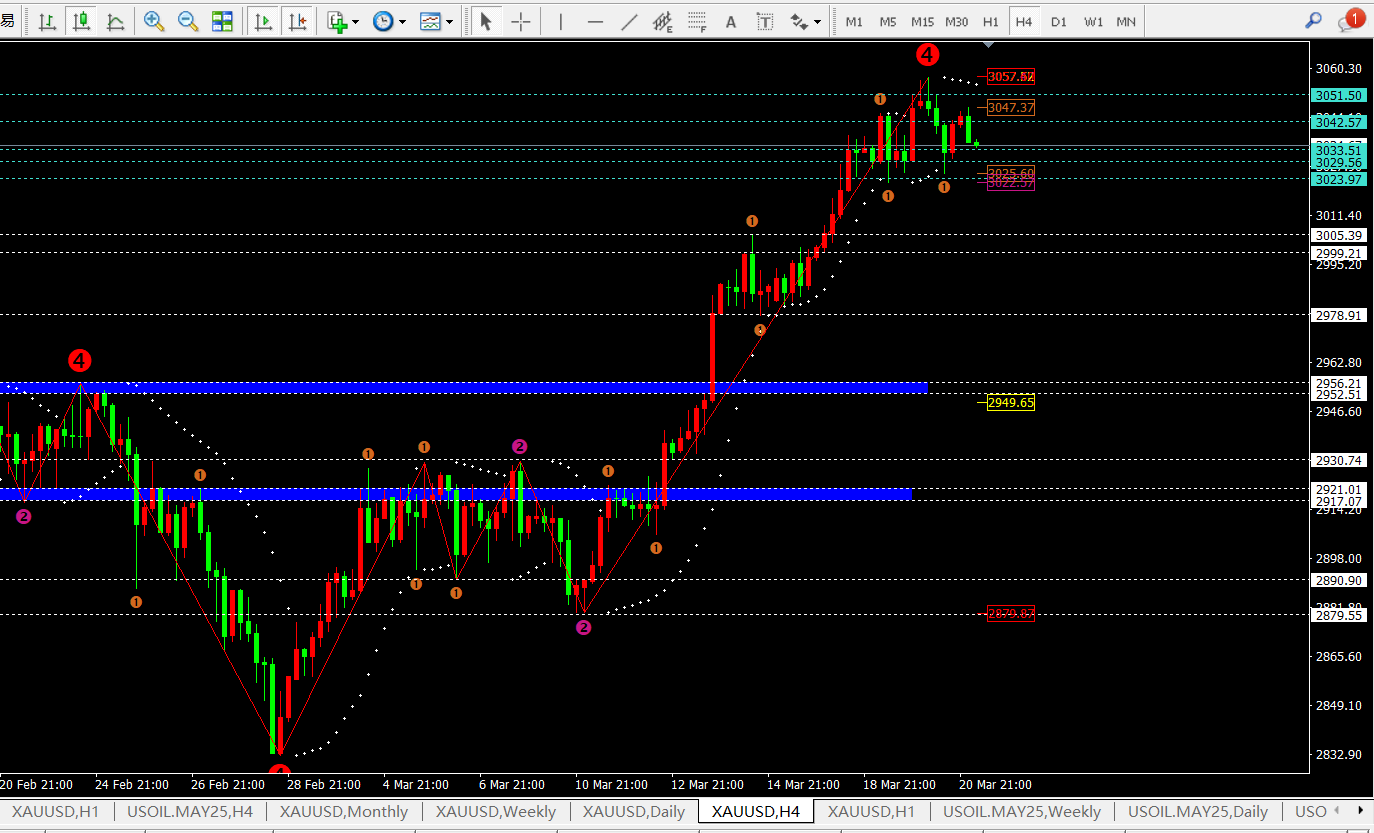Screen dimensions: 1374x833
Task: Select the Crosshair tool
Action: 521,21
